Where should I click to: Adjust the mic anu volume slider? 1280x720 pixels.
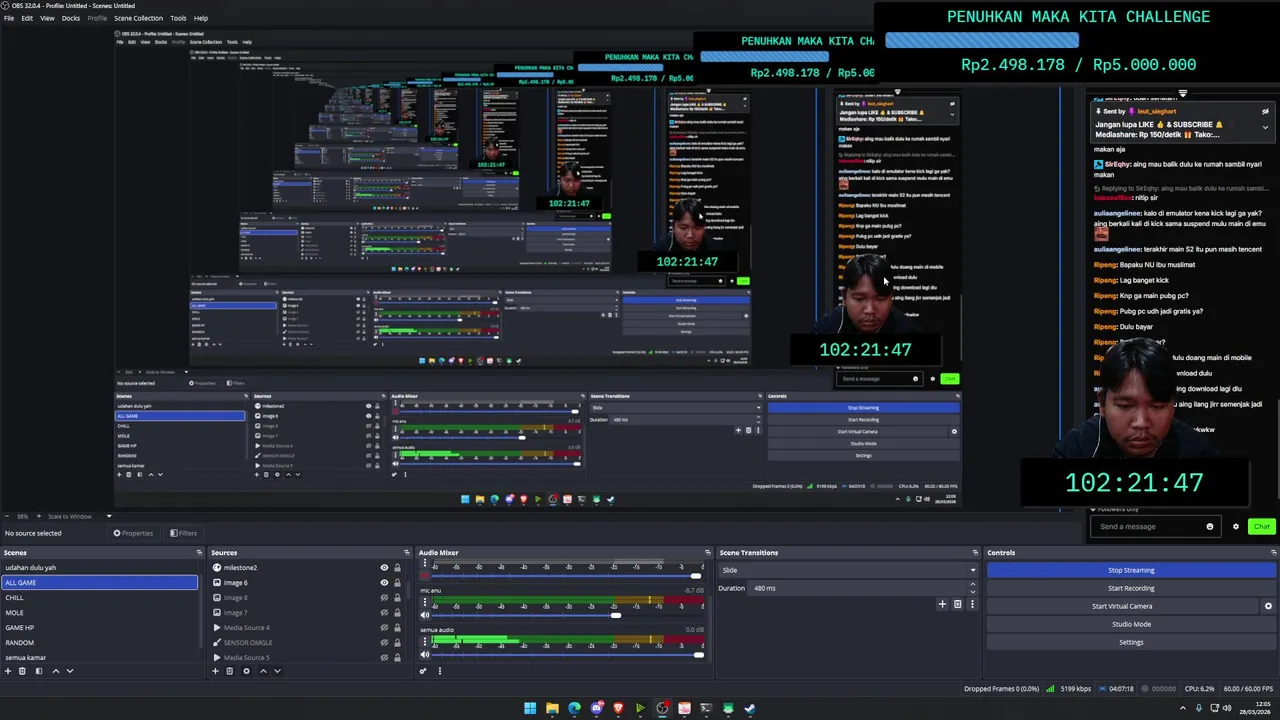pyautogui.click(x=616, y=615)
